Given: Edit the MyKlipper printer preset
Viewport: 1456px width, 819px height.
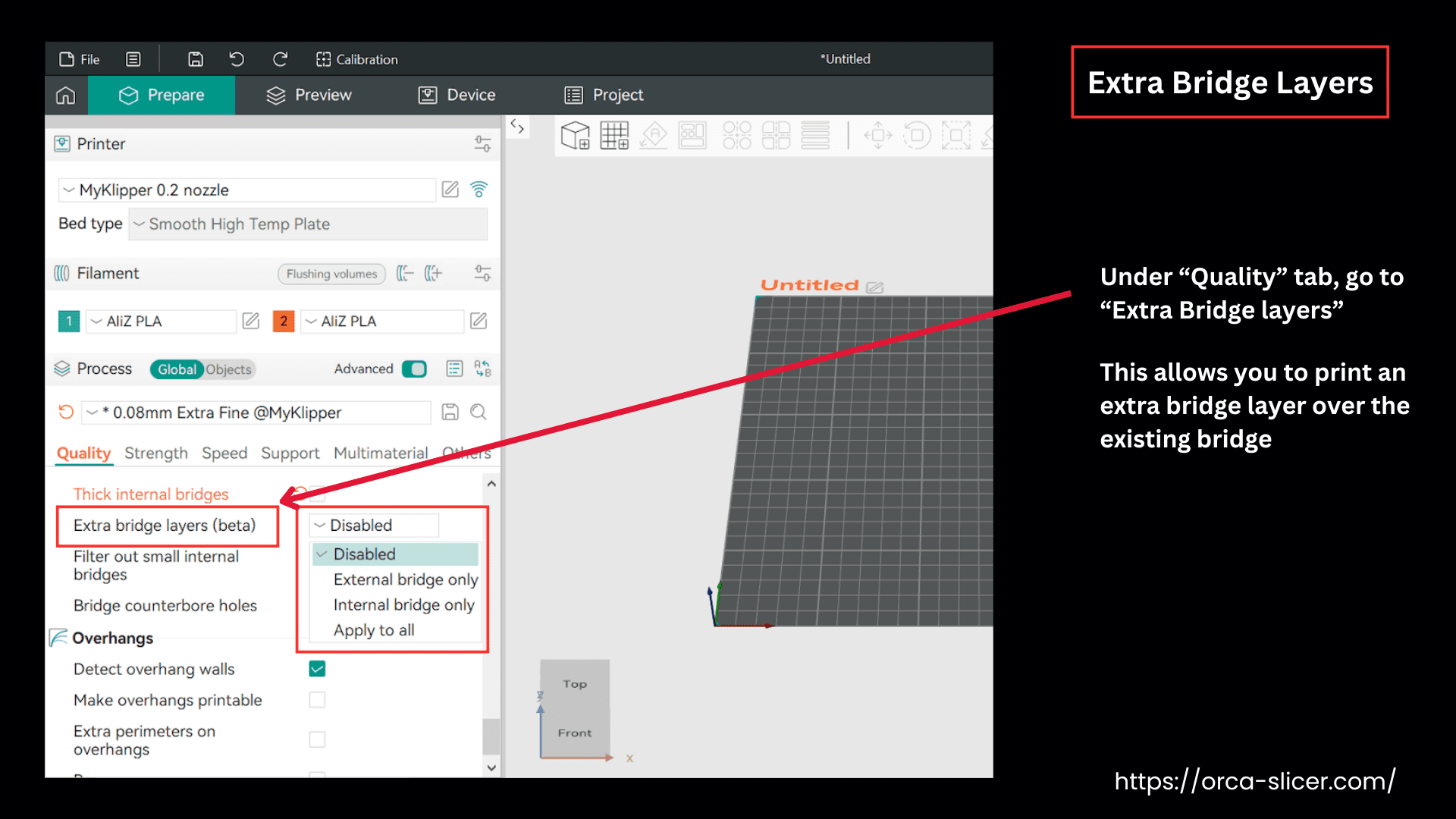Looking at the screenshot, I should [450, 190].
